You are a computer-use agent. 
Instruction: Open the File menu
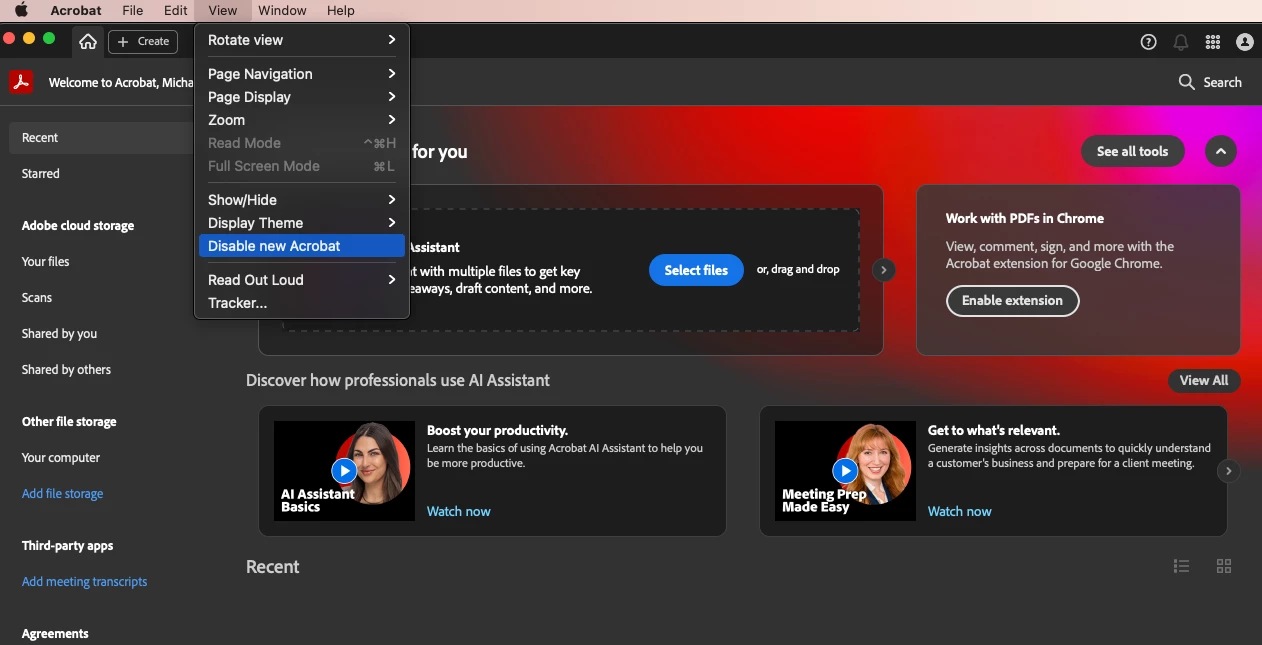click(133, 10)
